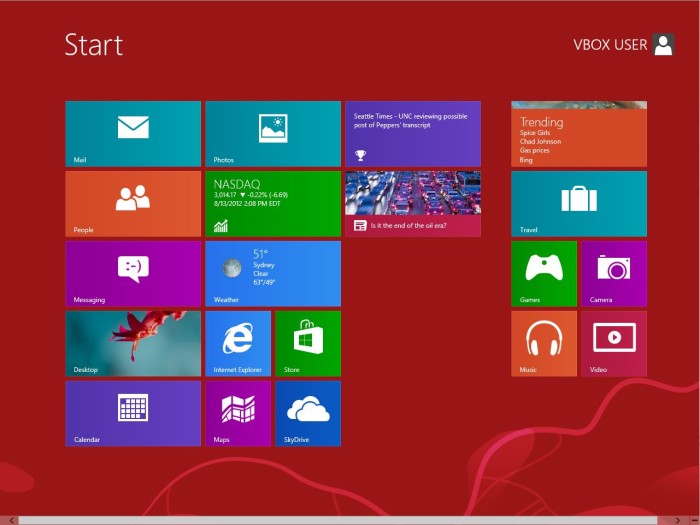The width and height of the screenshot is (700, 525).
Task: Open the Mail tile
Action: coord(133,134)
